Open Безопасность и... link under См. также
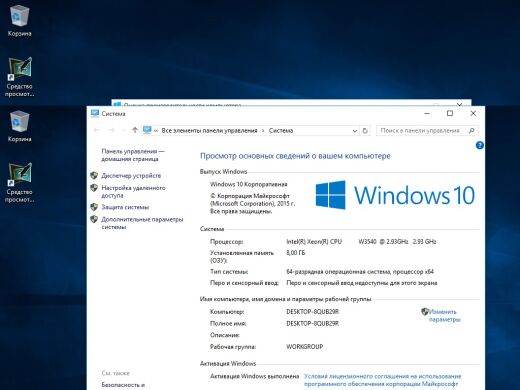 pyautogui.click(x=123, y=385)
